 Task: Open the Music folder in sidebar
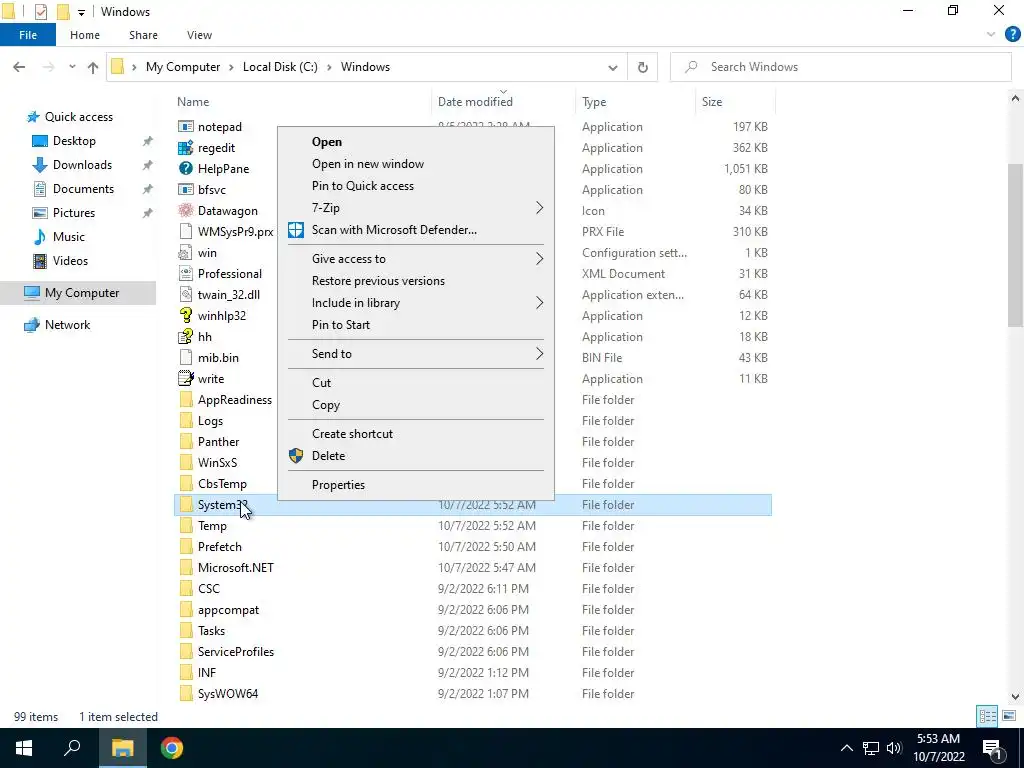click(69, 236)
